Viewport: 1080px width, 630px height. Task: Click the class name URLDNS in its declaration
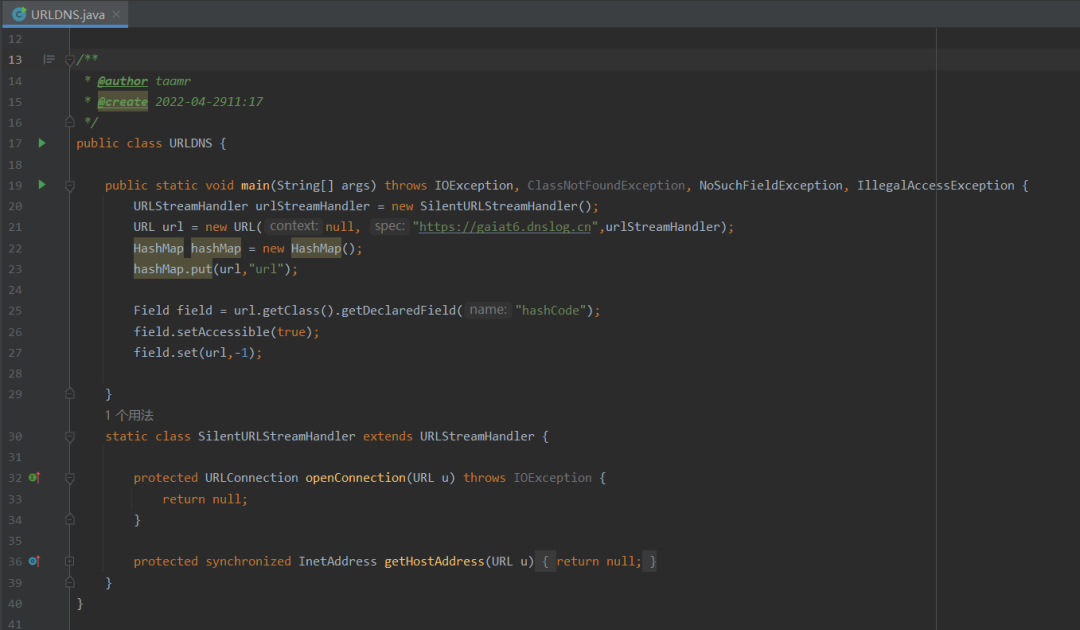(191, 143)
